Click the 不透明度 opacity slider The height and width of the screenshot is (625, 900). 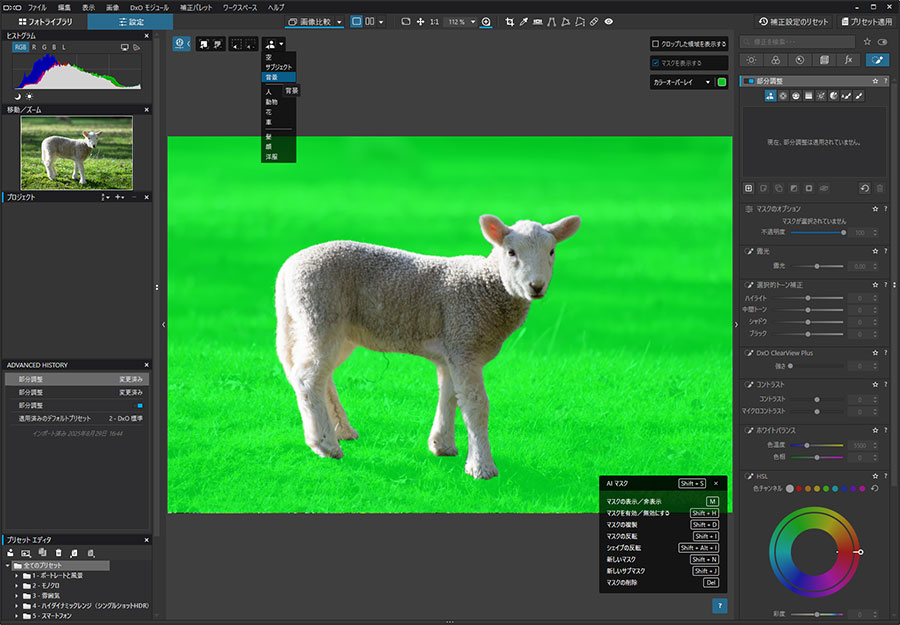point(817,232)
